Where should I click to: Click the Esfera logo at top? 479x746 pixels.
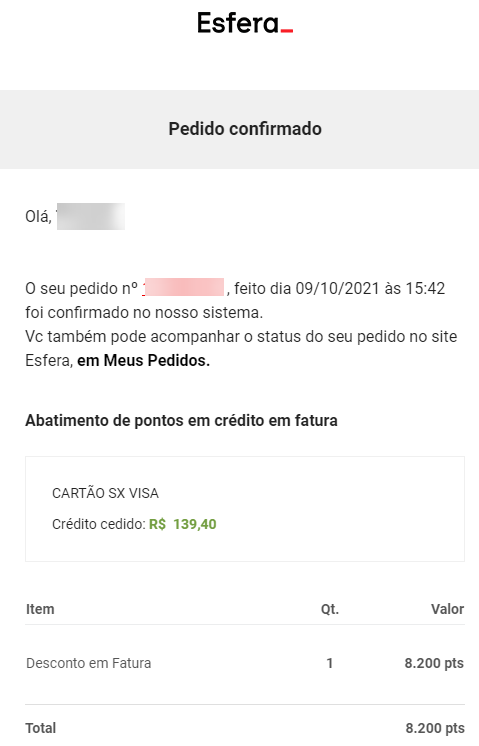coord(245,23)
